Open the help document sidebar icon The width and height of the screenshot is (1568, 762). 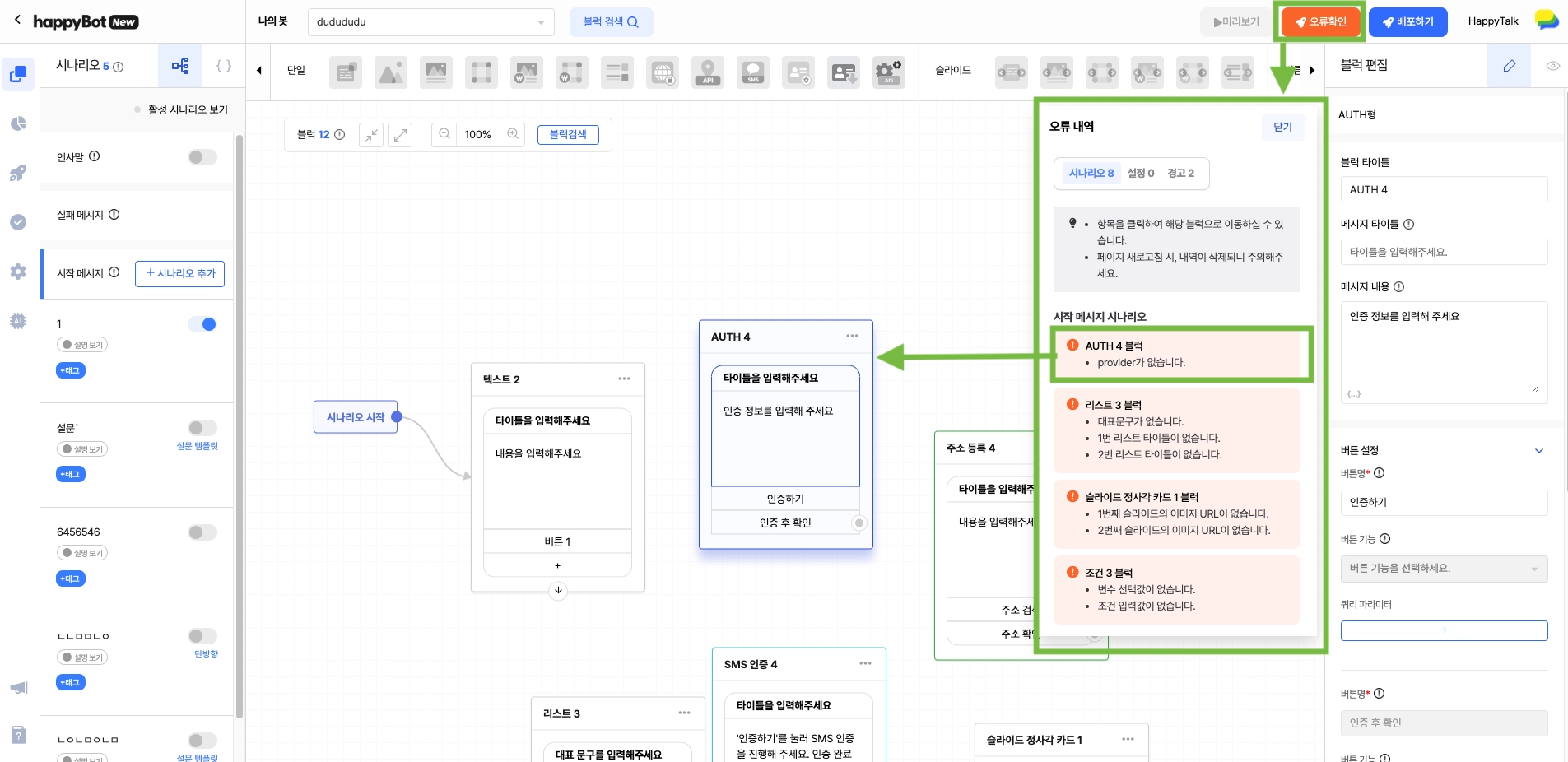pyautogui.click(x=18, y=735)
